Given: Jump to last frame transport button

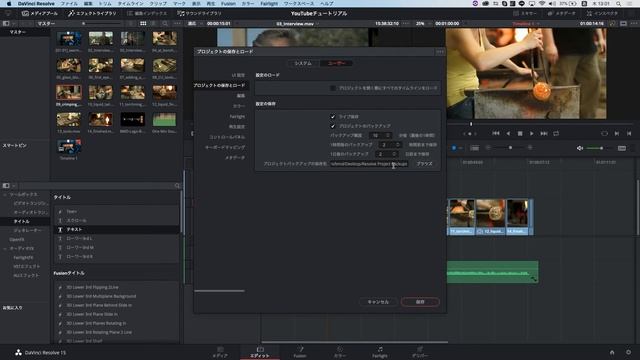Looking at the screenshot, I should [544, 133].
